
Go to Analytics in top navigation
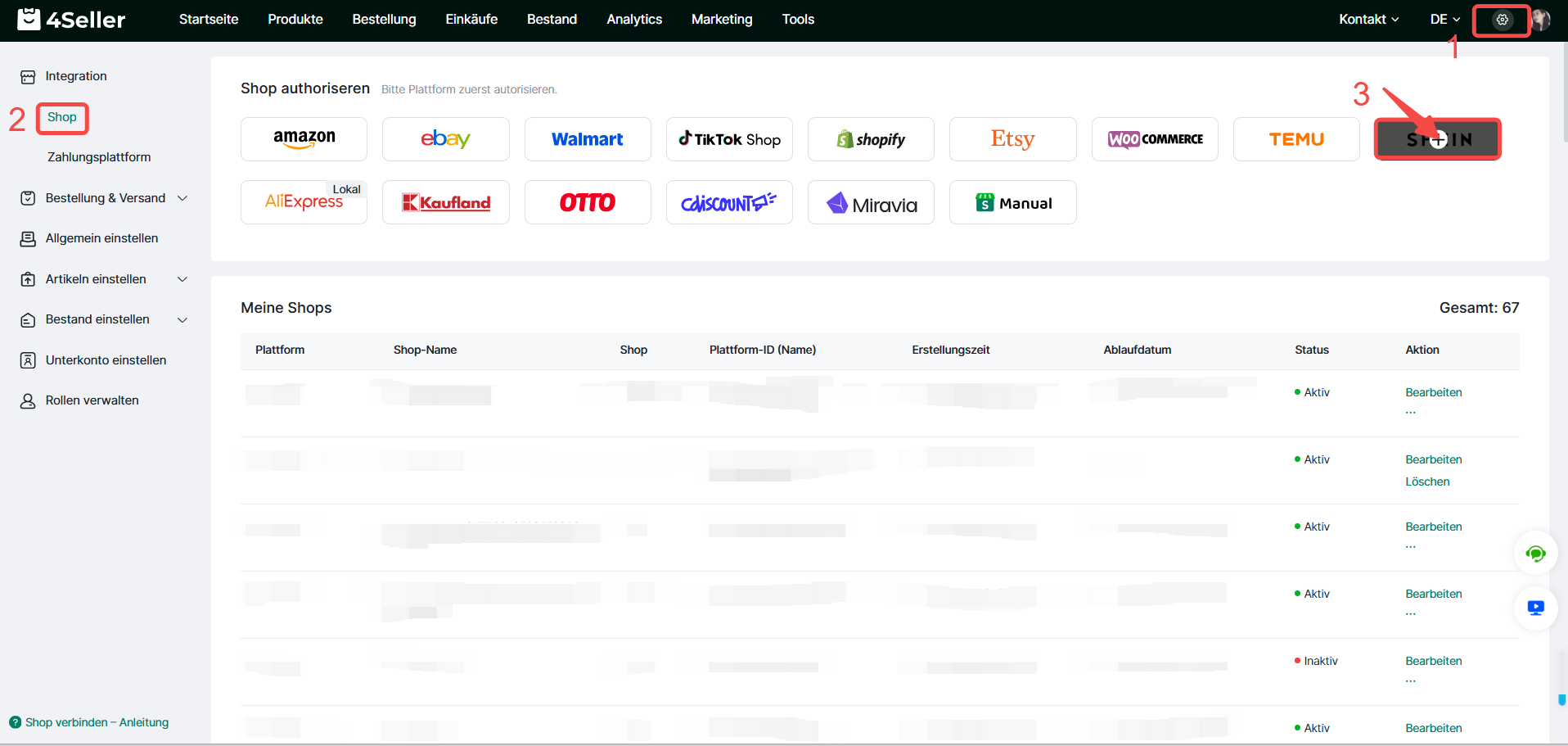click(633, 20)
